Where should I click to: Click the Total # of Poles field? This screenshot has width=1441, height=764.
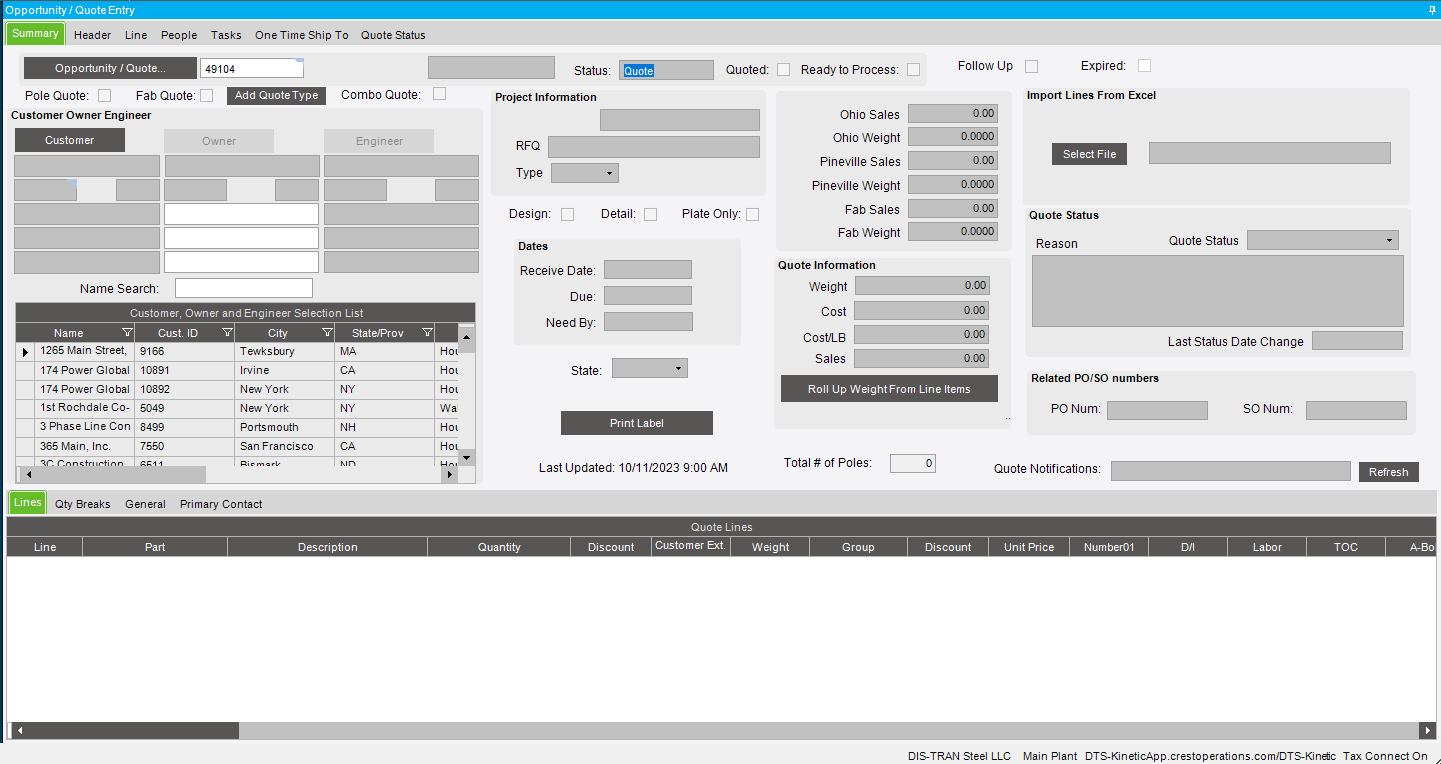click(x=913, y=463)
